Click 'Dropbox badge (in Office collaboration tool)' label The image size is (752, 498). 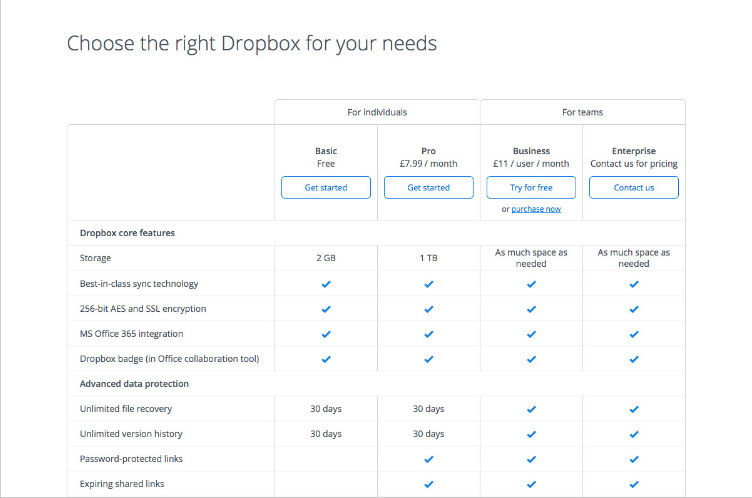point(169,359)
